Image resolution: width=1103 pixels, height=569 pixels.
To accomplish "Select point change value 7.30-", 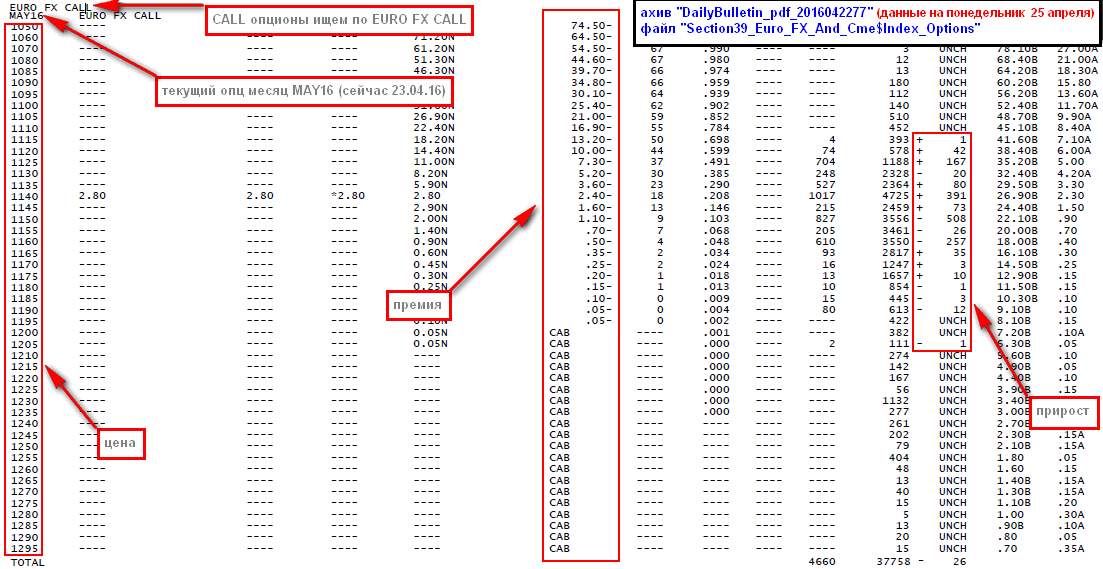I will 596,161.
